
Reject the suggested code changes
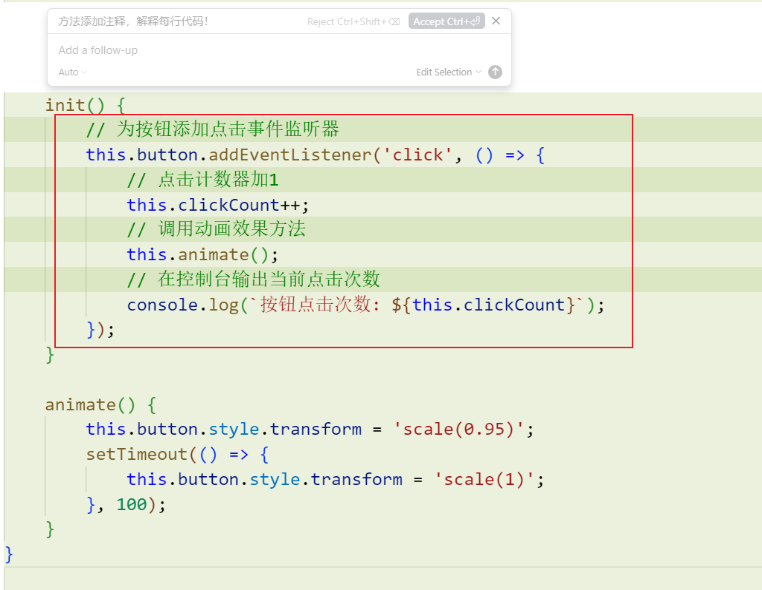[x=353, y=21]
